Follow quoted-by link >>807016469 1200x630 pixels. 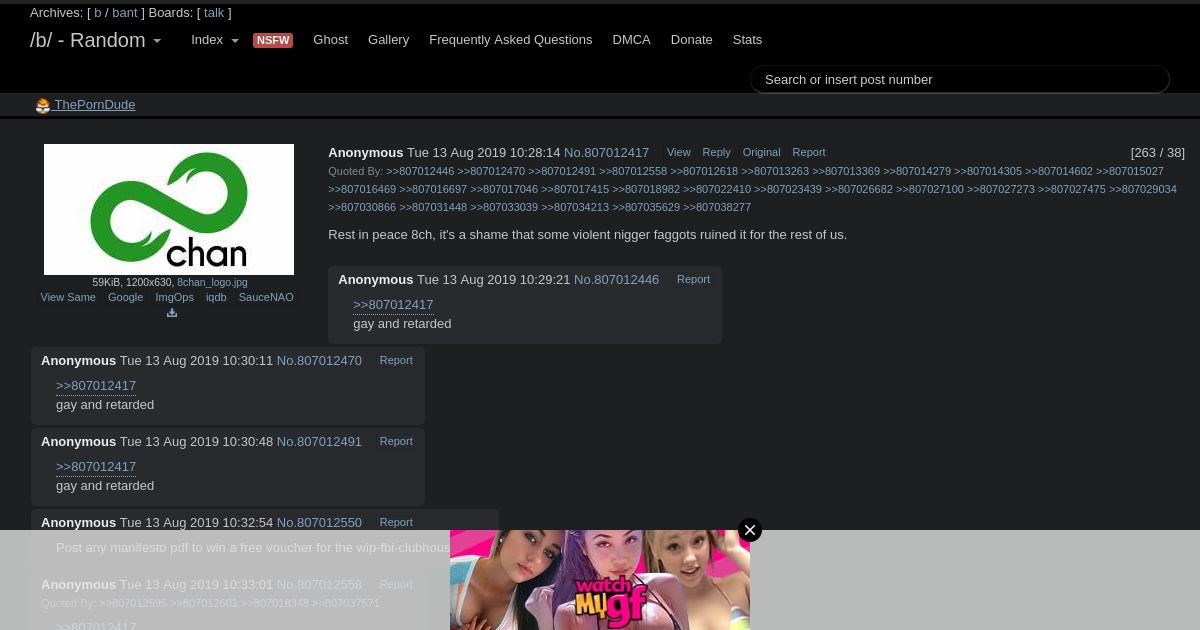click(362, 190)
